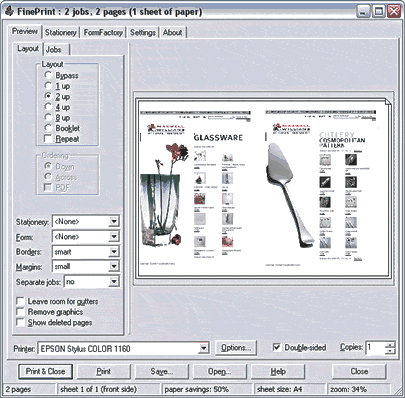Click "sheet 1 of 1 (front side)" status

point(98,389)
